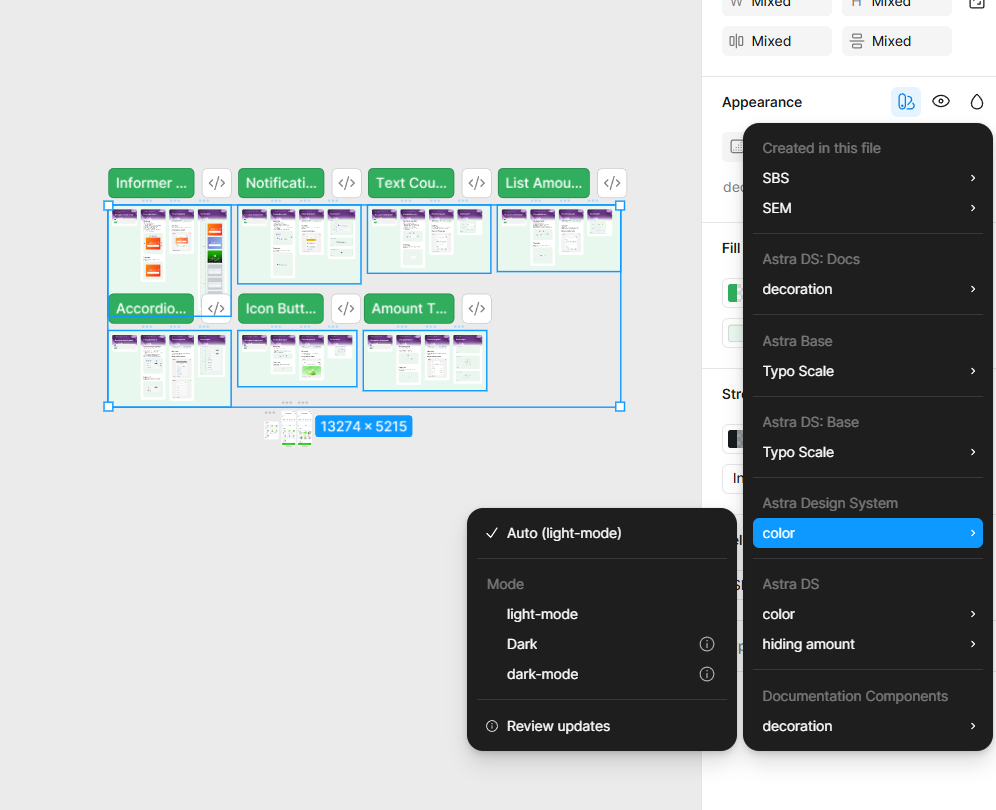Screen dimensions: 996x810
Task: Toggle layer visibility with the eye icon
Action: click(x=941, y=102)
